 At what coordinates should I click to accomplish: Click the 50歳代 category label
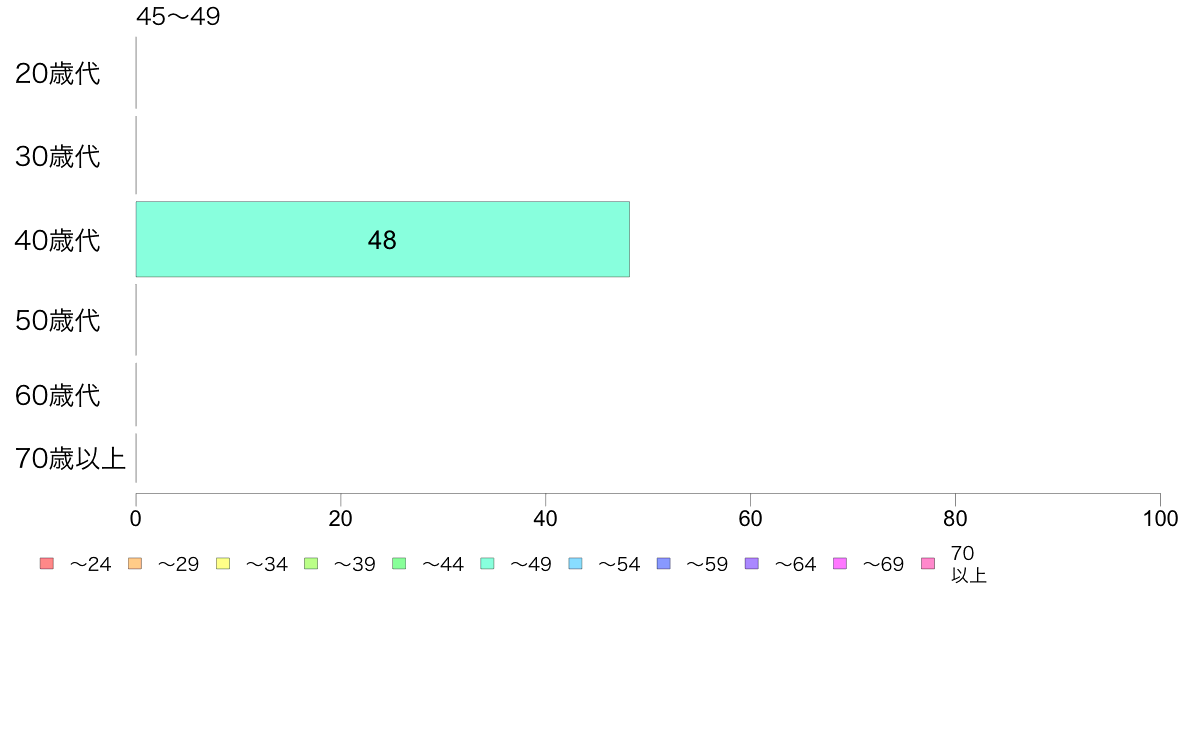[58, 320]
